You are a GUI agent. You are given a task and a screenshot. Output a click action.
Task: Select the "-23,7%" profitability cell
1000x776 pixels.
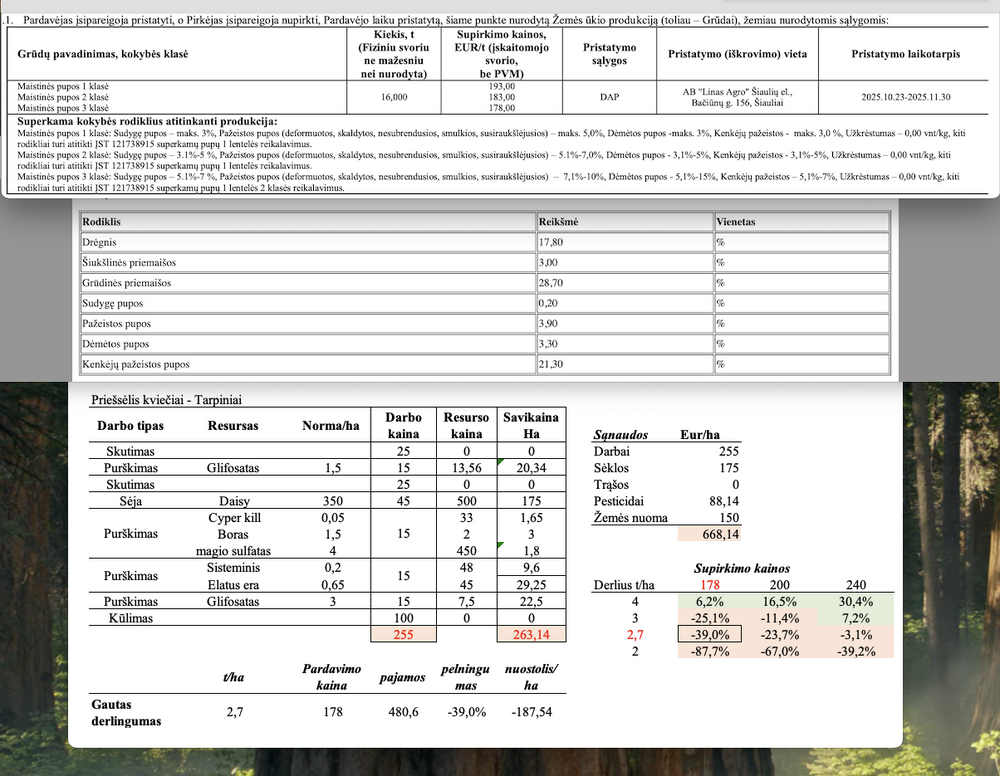point(779,634)
